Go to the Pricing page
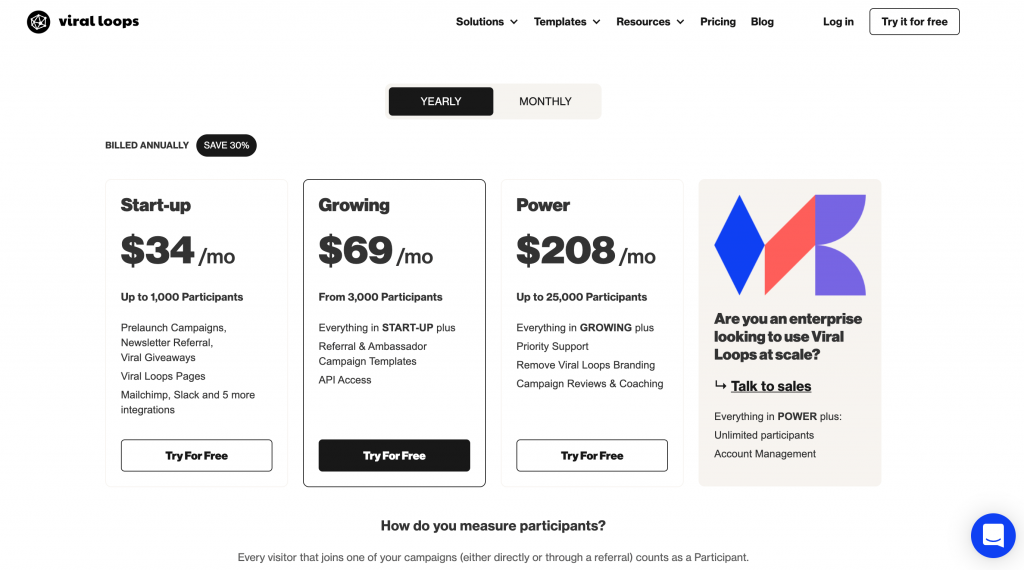The height and width of the screenshot is (570, 1024). (718, 22)
